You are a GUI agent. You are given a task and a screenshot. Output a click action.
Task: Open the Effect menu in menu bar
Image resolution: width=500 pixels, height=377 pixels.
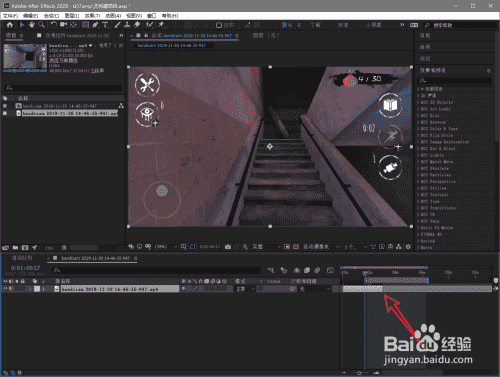coord(92,16)
